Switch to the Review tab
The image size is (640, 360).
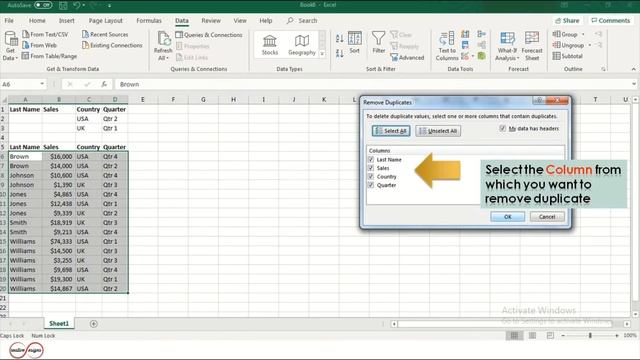tap(211, 20)
